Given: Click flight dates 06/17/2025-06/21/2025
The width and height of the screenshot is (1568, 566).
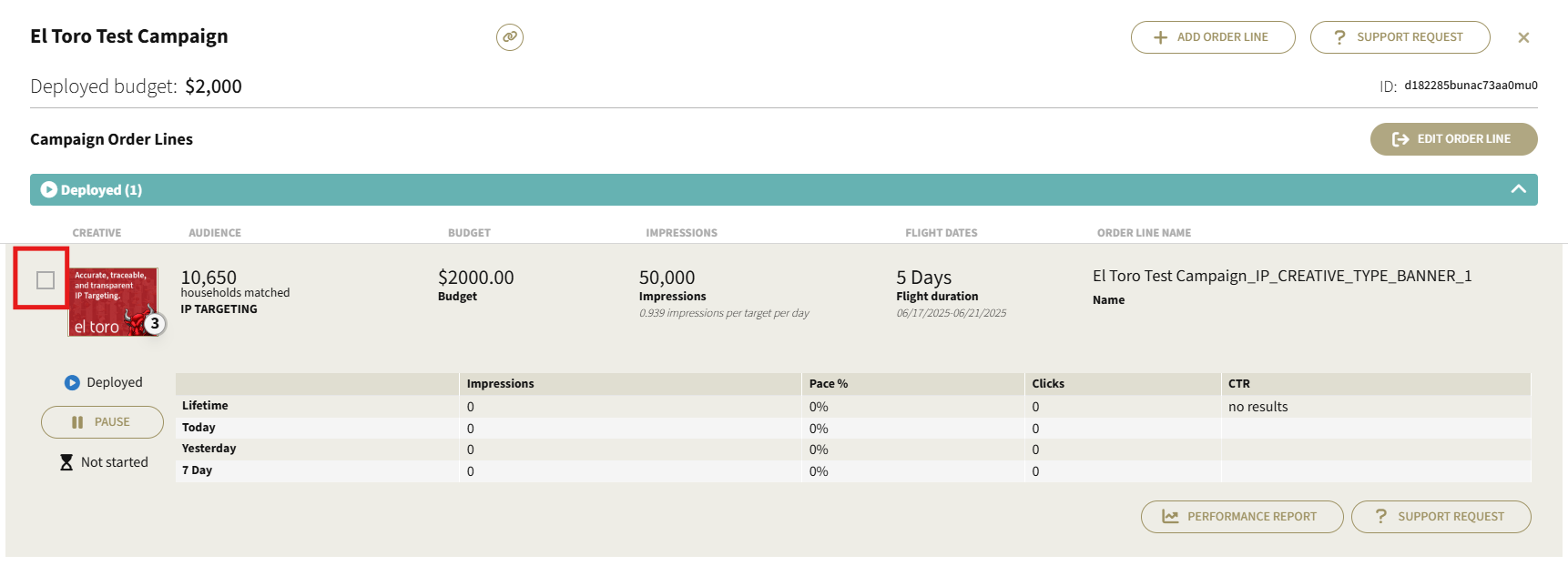Looking at the screenshot, I should click(952, 313).
